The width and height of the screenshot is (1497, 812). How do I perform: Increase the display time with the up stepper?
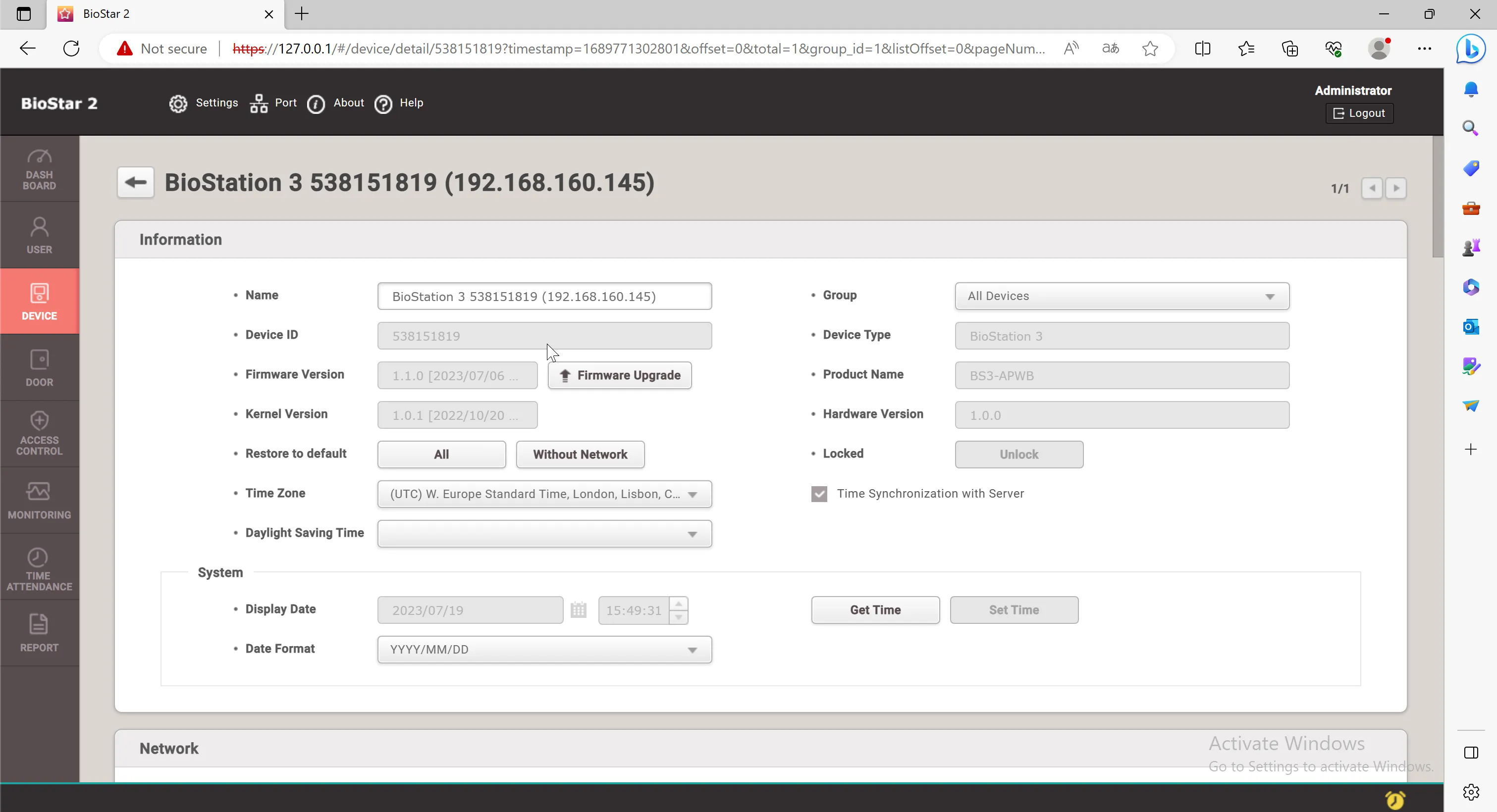(x=678, y=604)
